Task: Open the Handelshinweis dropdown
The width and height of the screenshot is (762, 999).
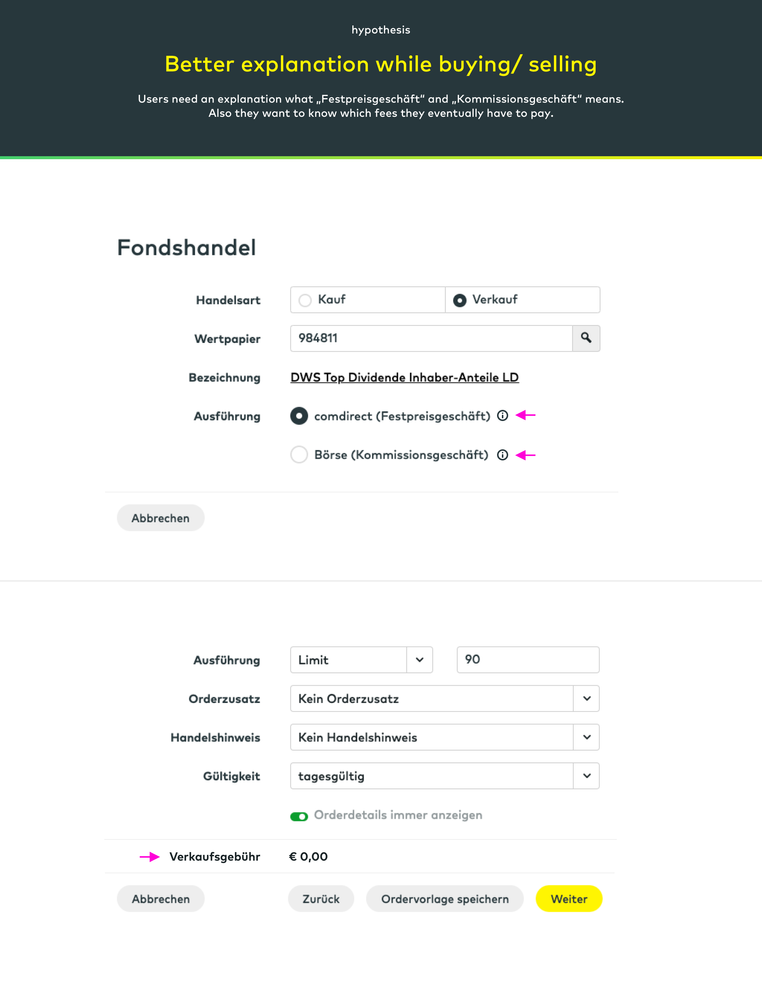Action: click(586, 737)
